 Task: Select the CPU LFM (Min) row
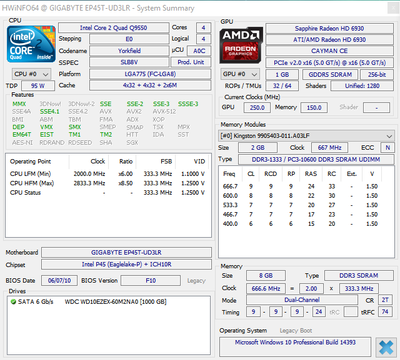pos(107,174)
